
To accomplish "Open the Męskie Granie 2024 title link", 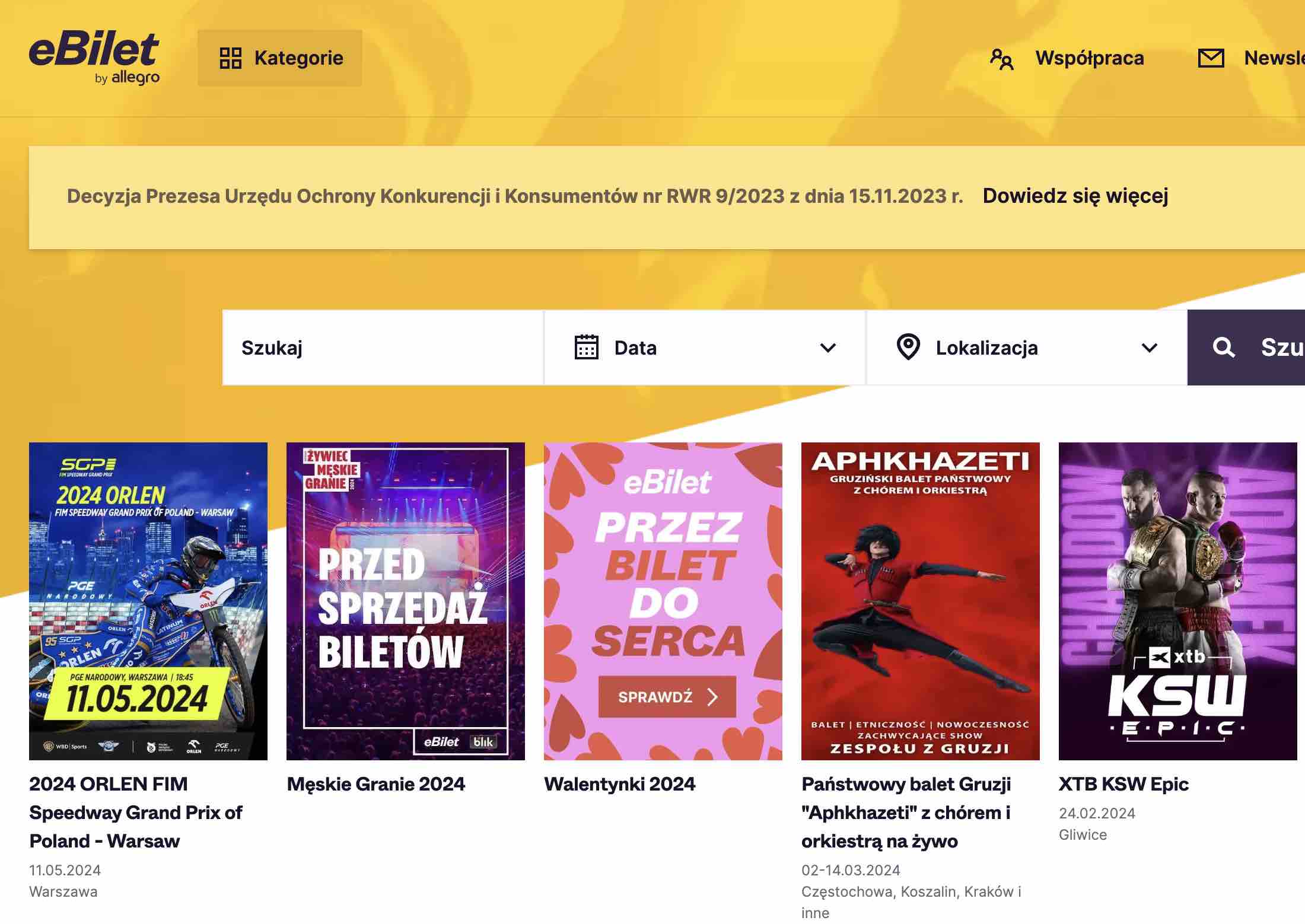I will pos(375,784).
